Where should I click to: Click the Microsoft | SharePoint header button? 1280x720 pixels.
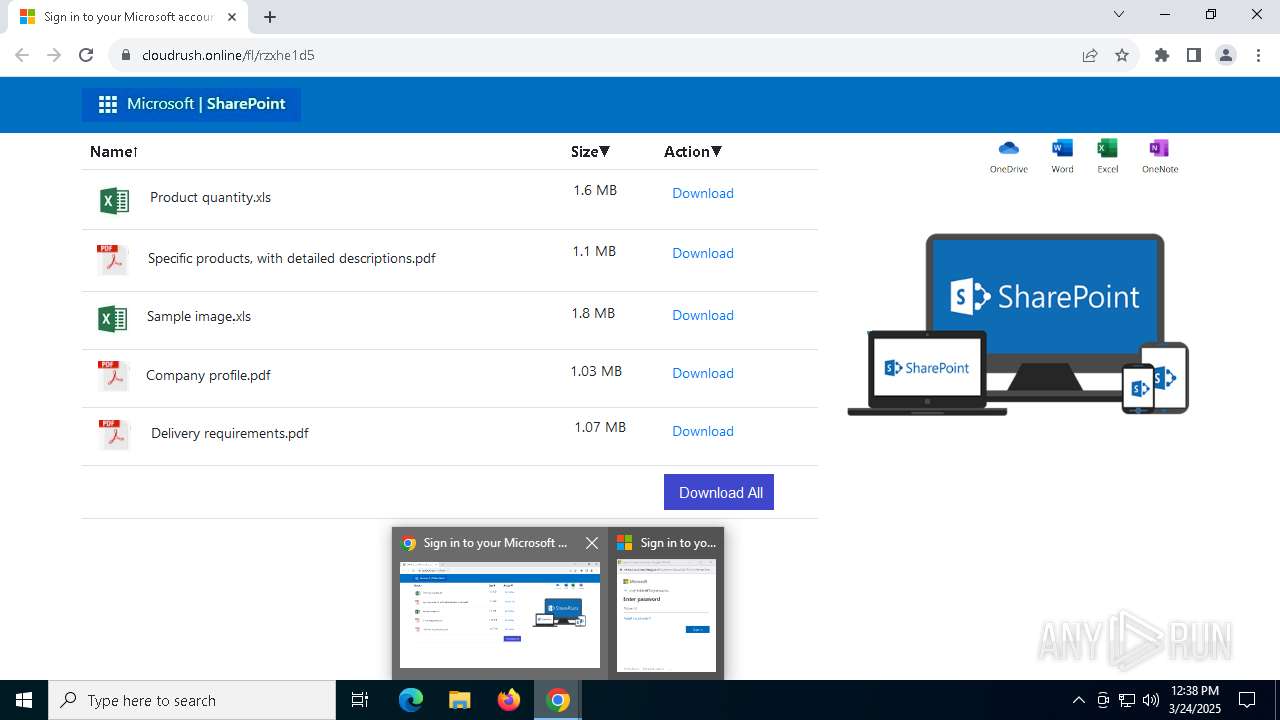(x=191, y=104)
